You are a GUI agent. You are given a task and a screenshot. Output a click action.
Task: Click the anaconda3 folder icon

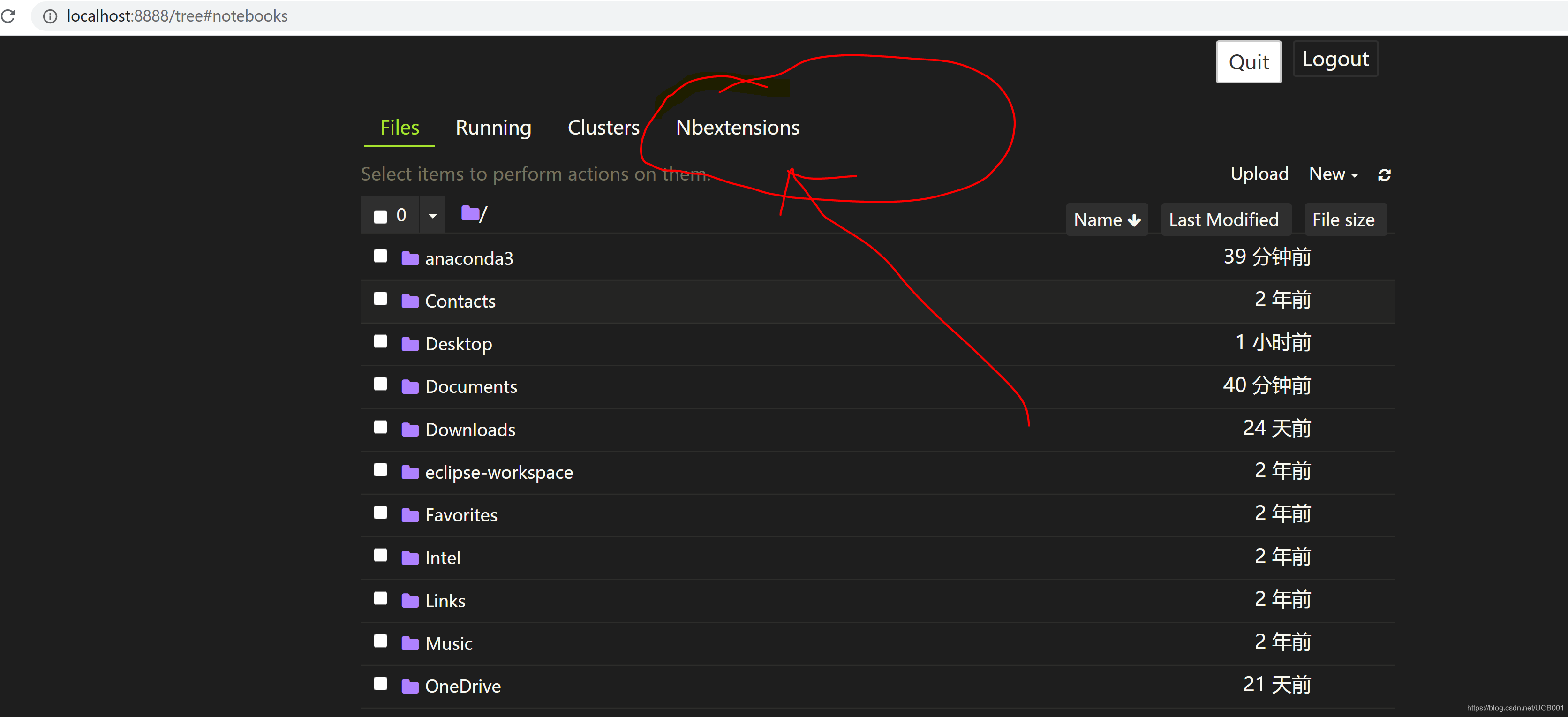point(410,259)
